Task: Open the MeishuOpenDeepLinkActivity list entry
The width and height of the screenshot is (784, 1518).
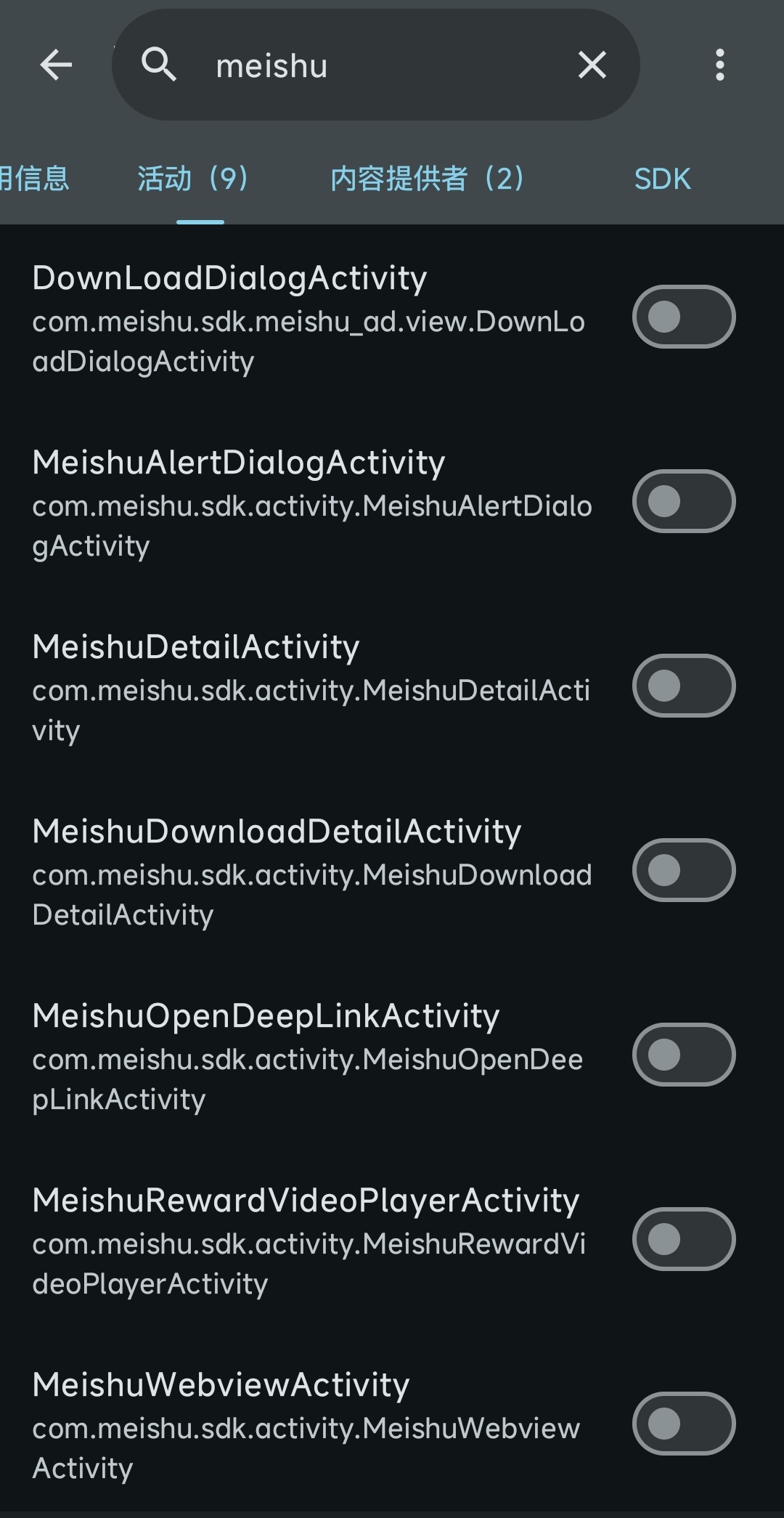Action: 392,1055
